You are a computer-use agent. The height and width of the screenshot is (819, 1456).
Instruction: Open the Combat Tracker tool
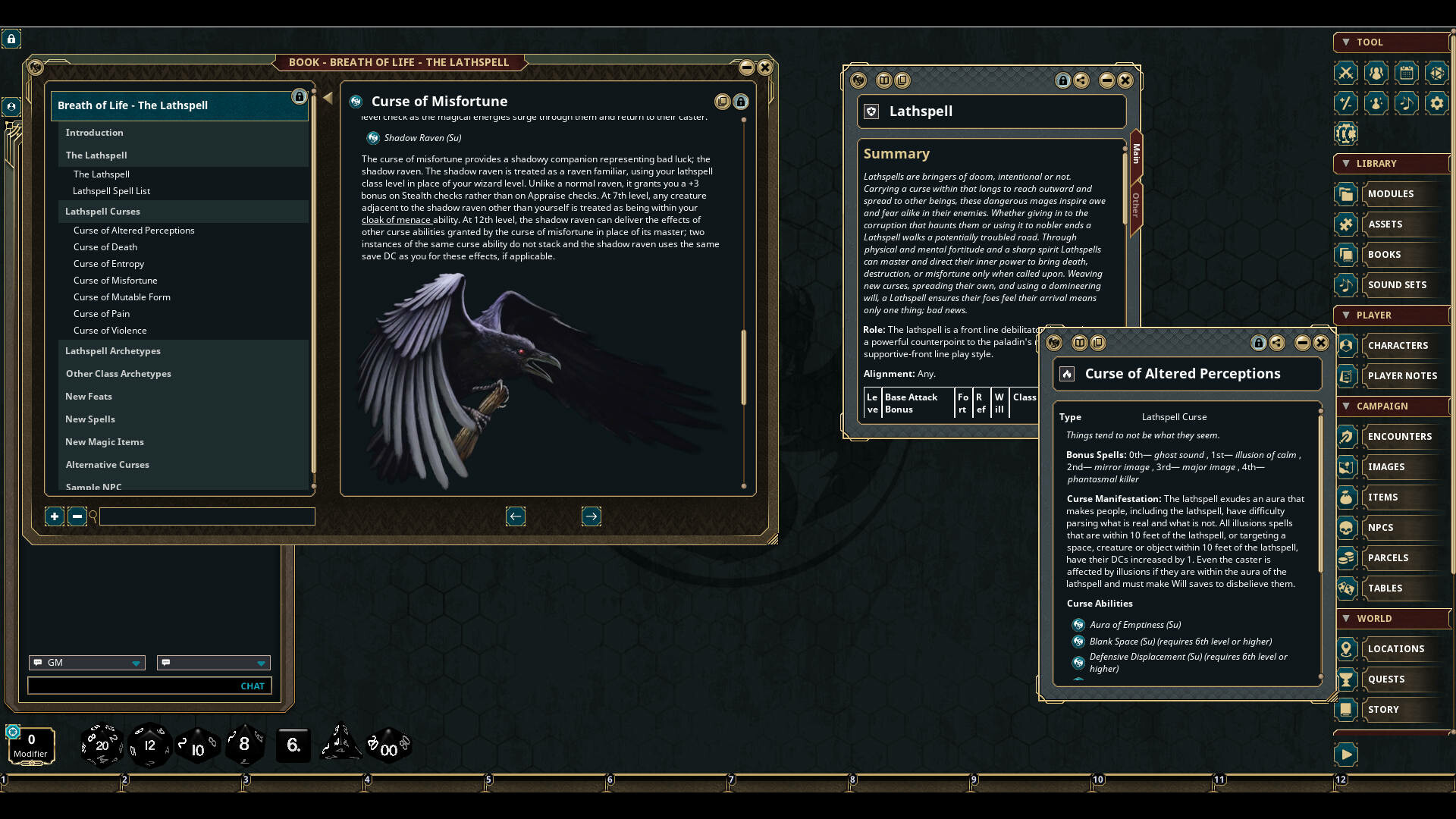(1346, 73)
